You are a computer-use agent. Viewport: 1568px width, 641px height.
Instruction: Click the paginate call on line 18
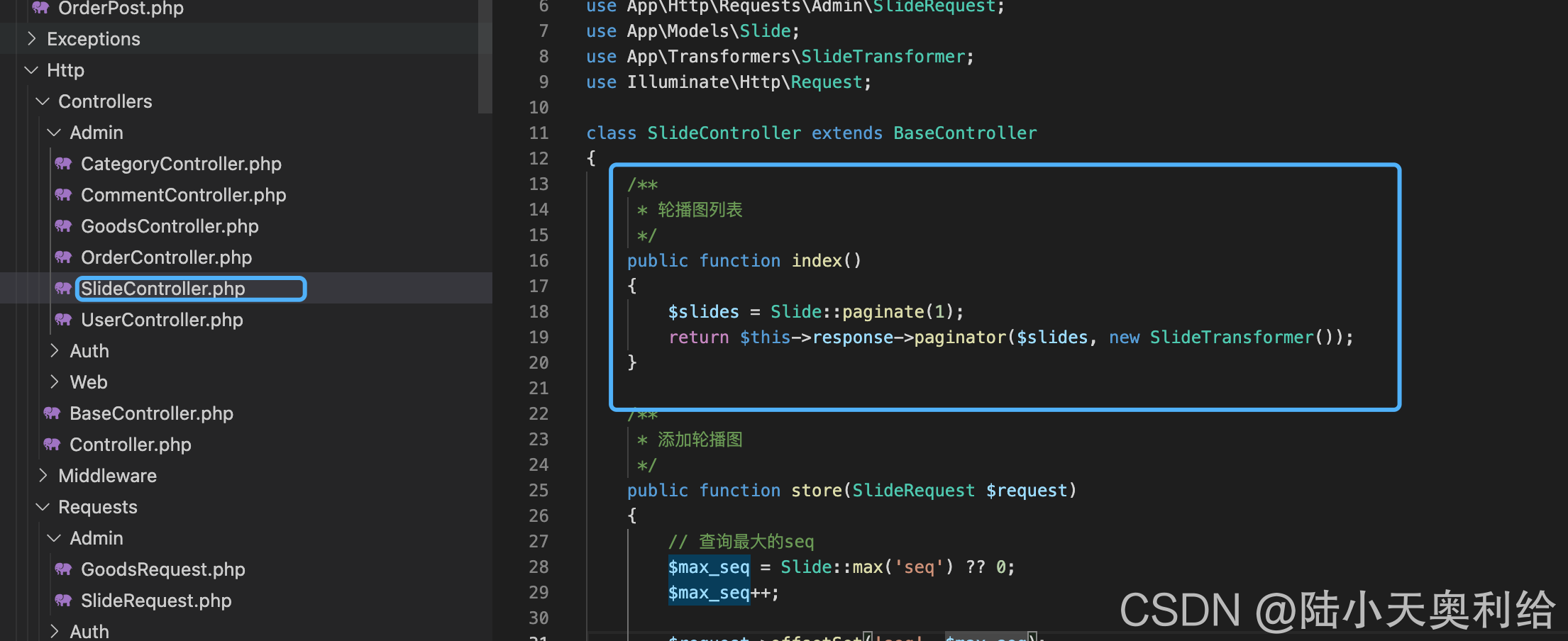[x=883, y=311]
